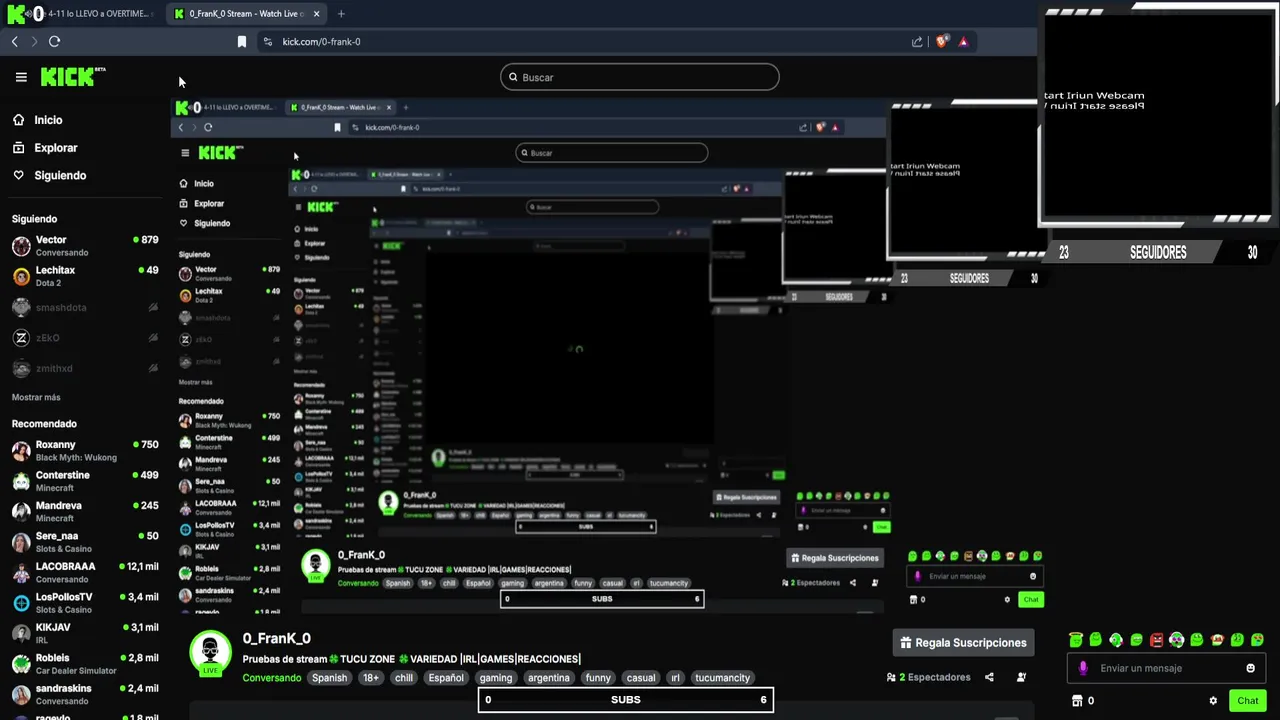
Task: Click 0_FranK_0 LIVE avatar on main page
Action: click(x=210, y=654)
